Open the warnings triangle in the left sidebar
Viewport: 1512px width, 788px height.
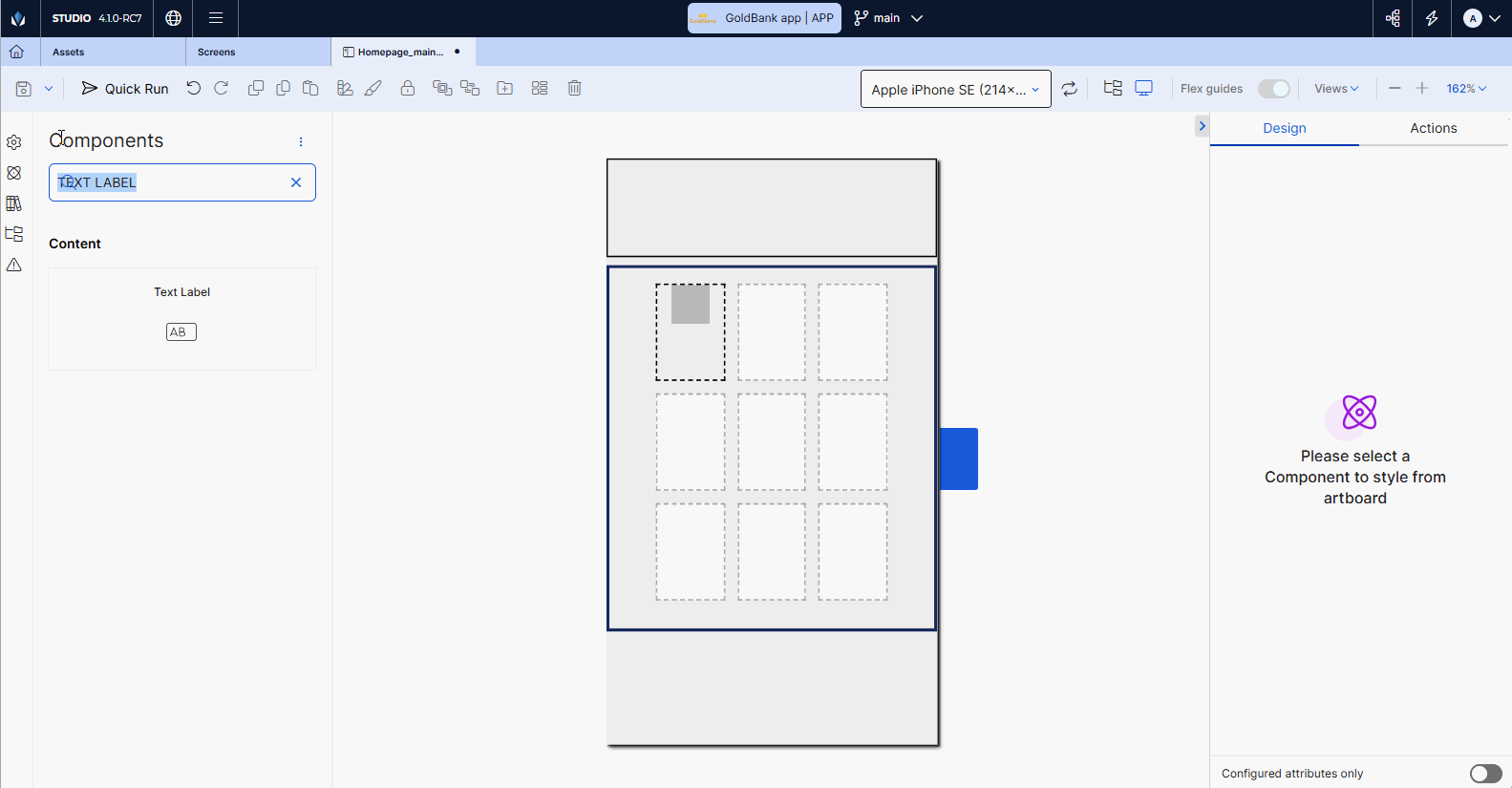point(14,265)
